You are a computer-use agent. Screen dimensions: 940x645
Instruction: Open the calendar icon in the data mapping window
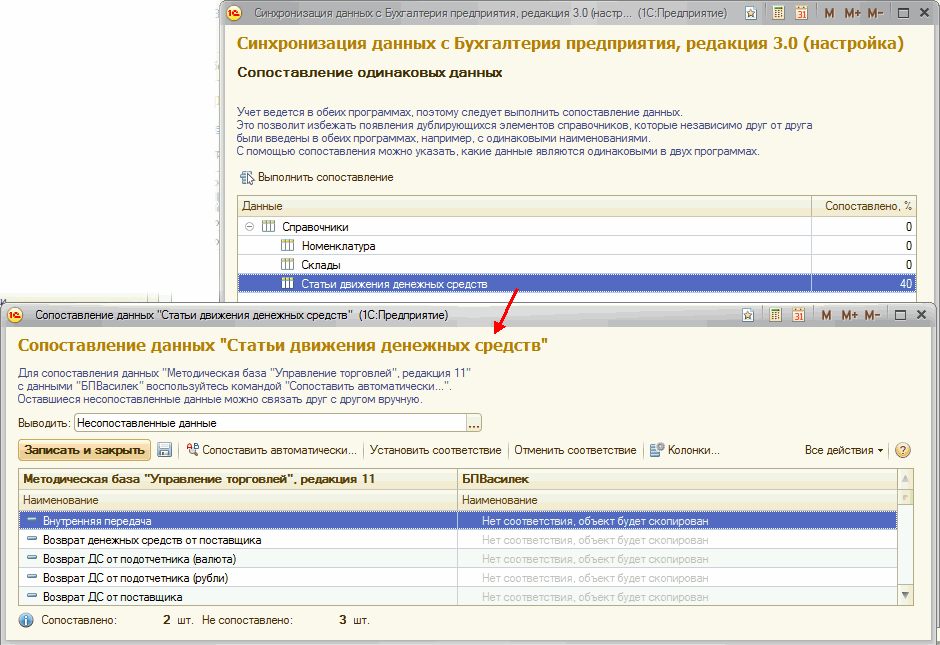[799, 315]
